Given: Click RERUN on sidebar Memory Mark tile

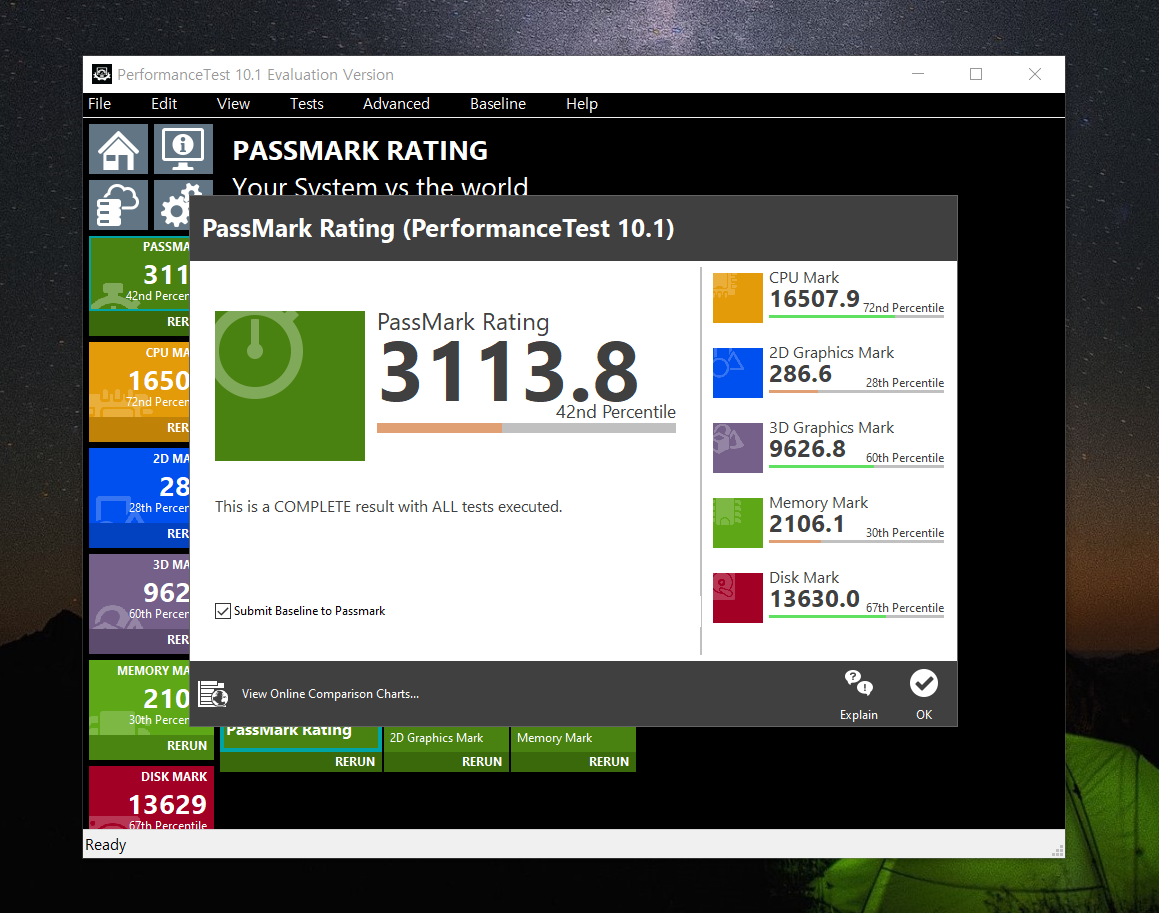Looking at the screenshot, I should (x=187, y=746).
